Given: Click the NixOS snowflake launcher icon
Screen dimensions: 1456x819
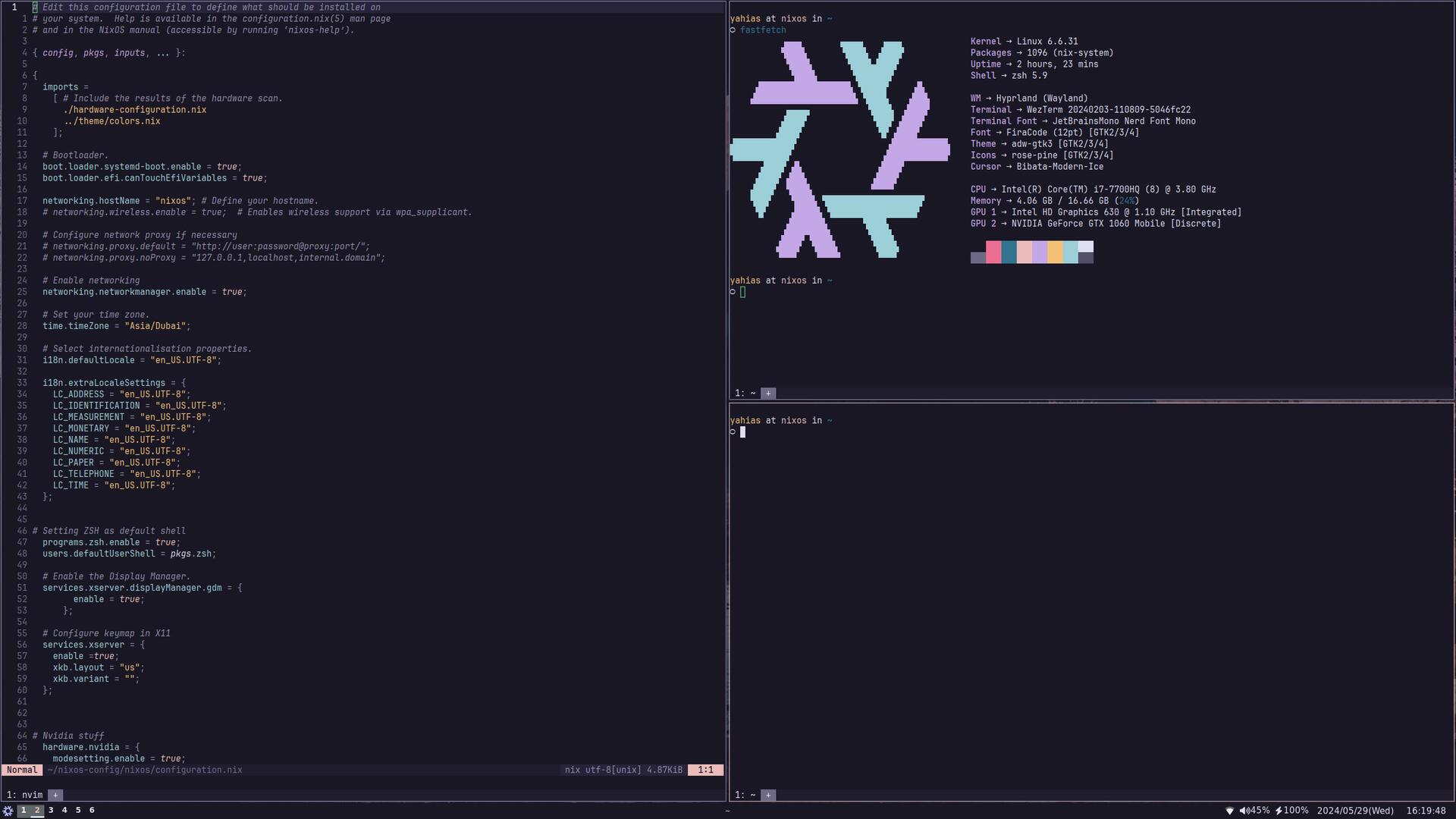Looking at the screenshot, I should pyautogui.click(x=8, y=811).
